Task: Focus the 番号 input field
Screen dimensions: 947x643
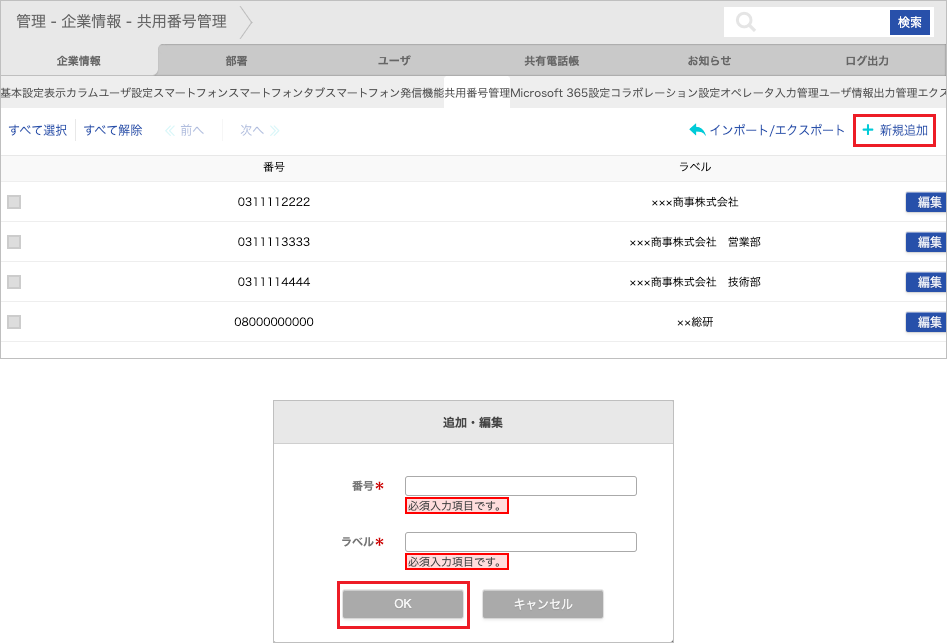Action: coord(521,486)
